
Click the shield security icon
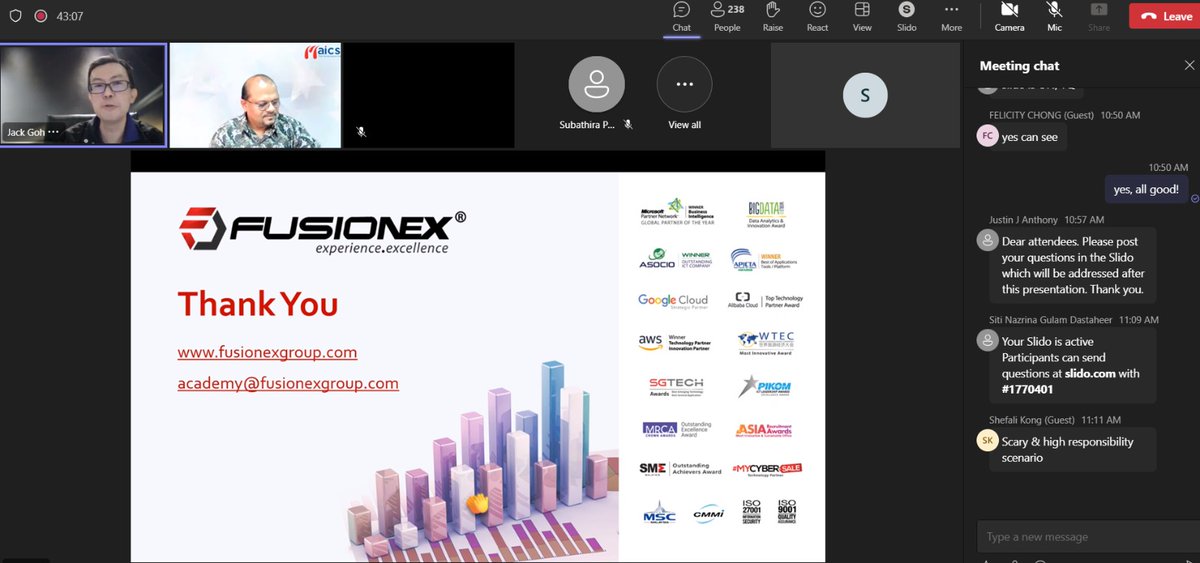click(x=15, y=16)
